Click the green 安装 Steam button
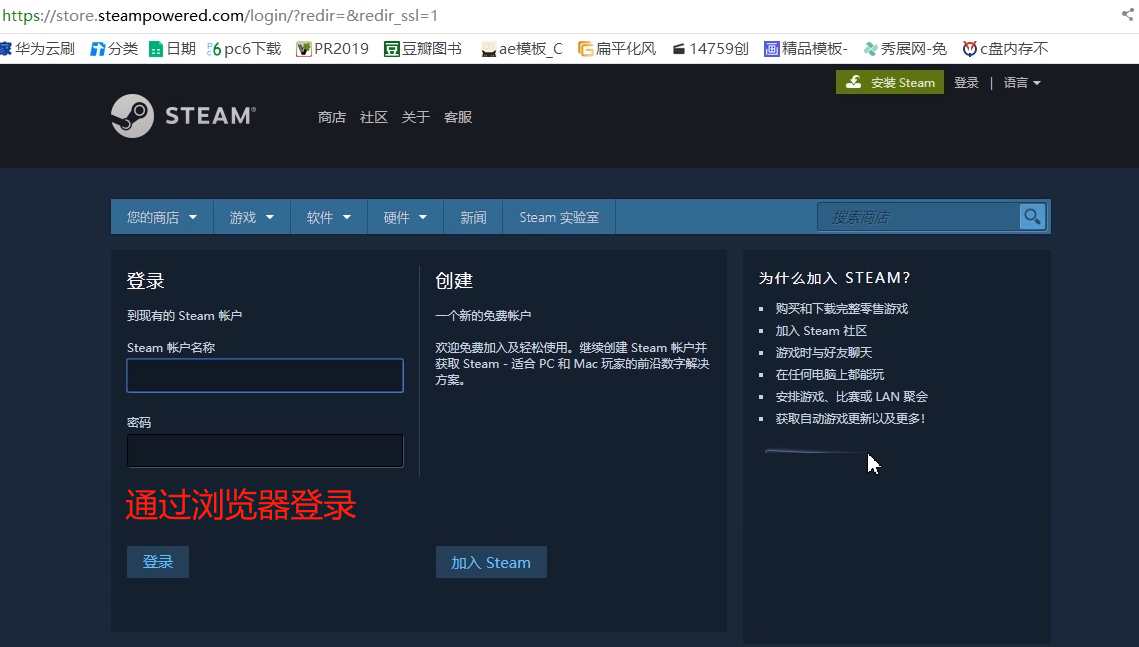 point(889,82)
